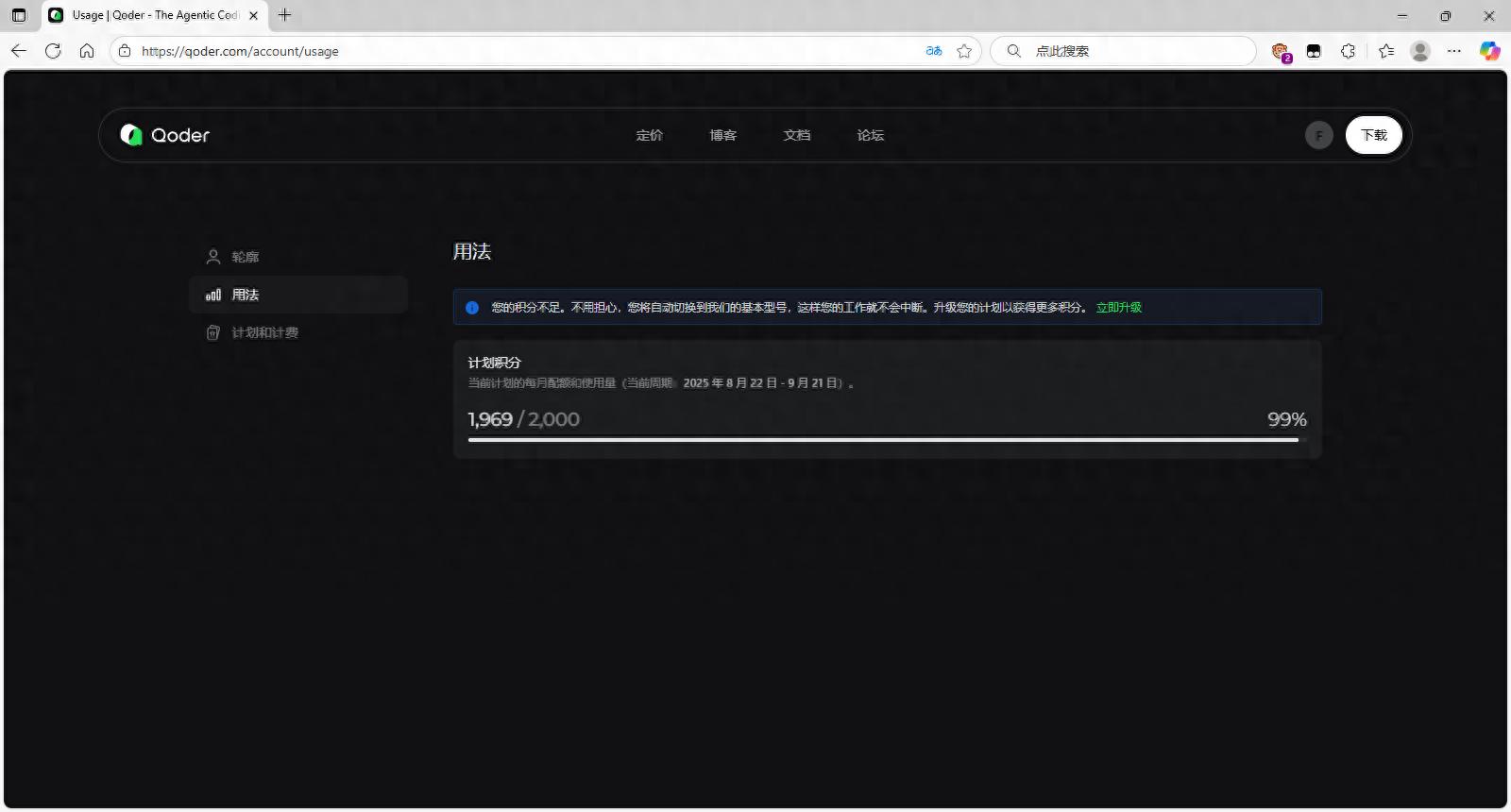Viewport: 1511px width, 812px height.
Task: Click the 计划积分 heading
Action: [495, 363]
